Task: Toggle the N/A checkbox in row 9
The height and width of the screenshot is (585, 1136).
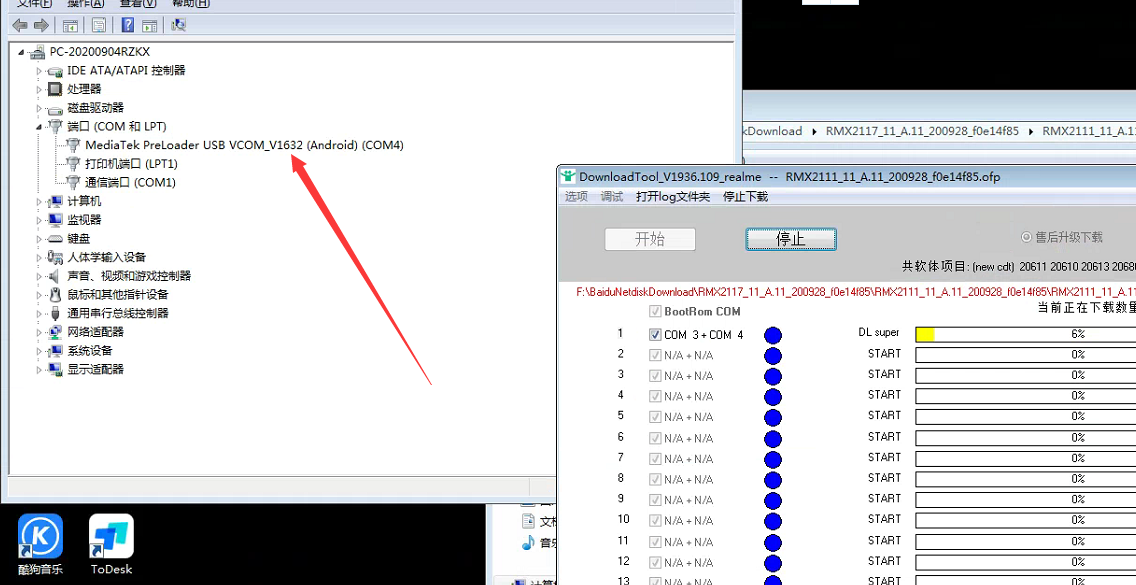Action: [x=655, y=500]
